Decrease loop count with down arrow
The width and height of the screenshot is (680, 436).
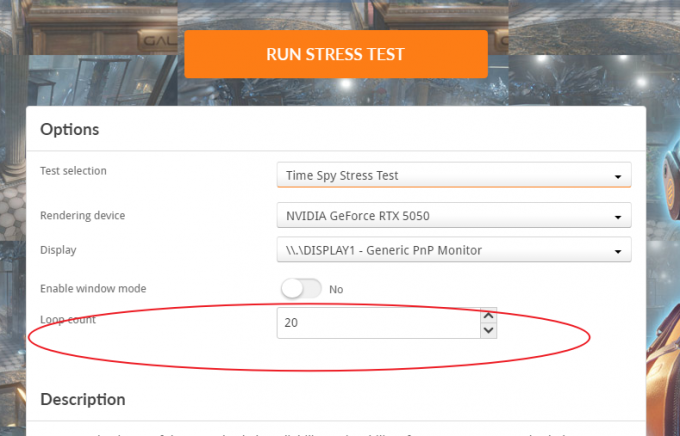489,331
